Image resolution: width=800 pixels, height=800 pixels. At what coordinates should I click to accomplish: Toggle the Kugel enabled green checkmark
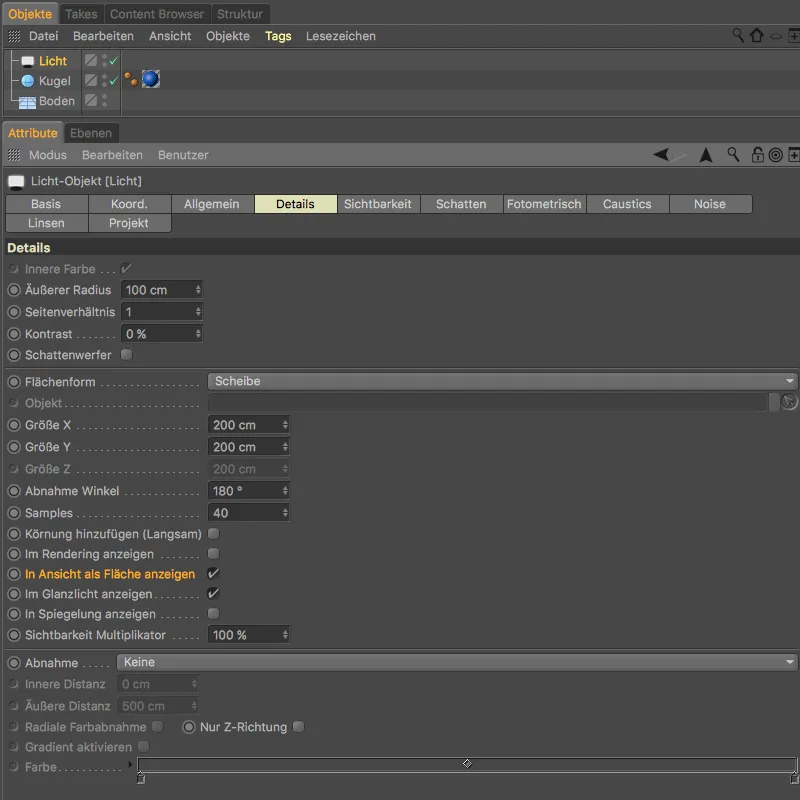[114, 81]
